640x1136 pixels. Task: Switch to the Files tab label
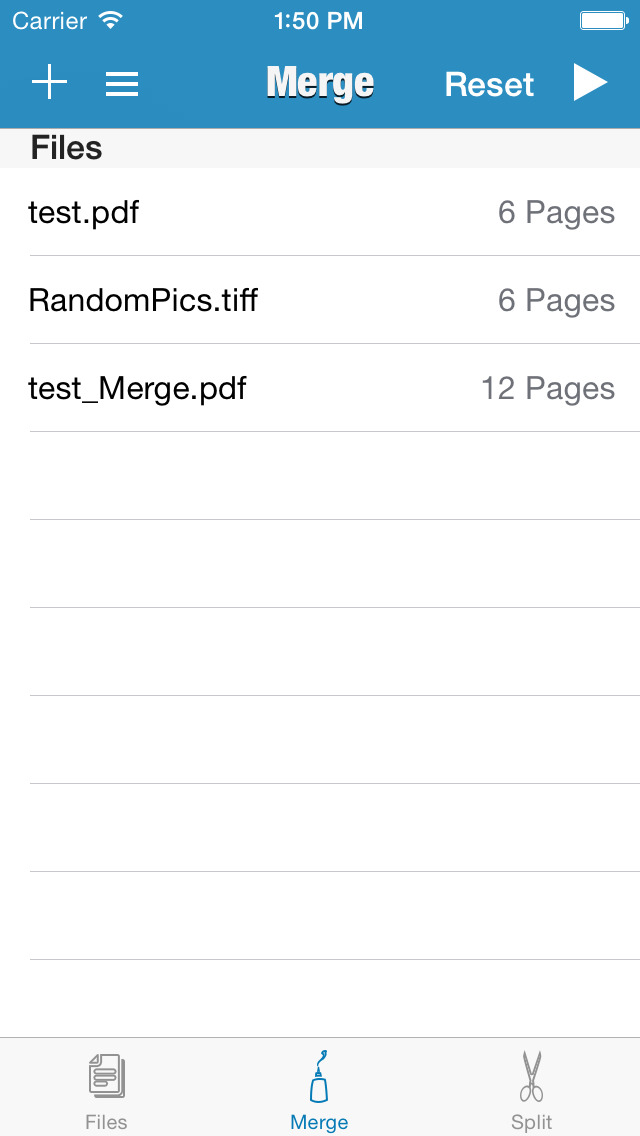(x=106, y=1122)
